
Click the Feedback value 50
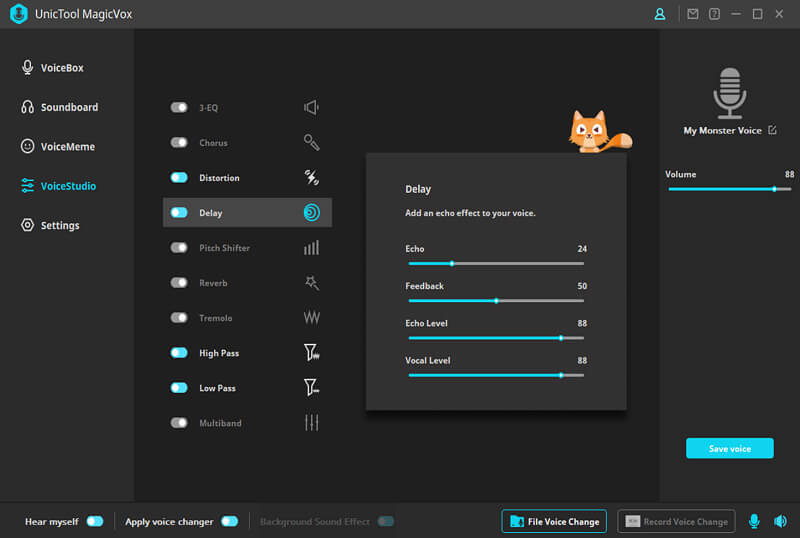(582, 286)
